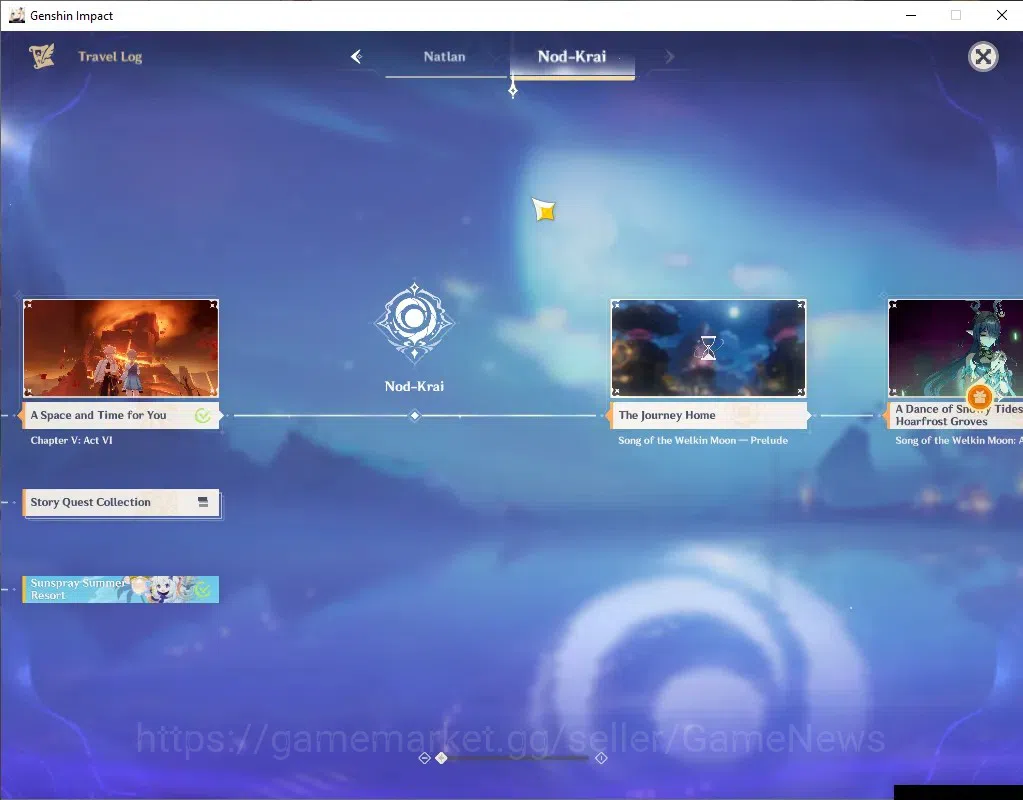This screenshot has height=800, width=1023.
Task: Click the list icon on Story Quest Collection
Action: [x=203, y=502]
